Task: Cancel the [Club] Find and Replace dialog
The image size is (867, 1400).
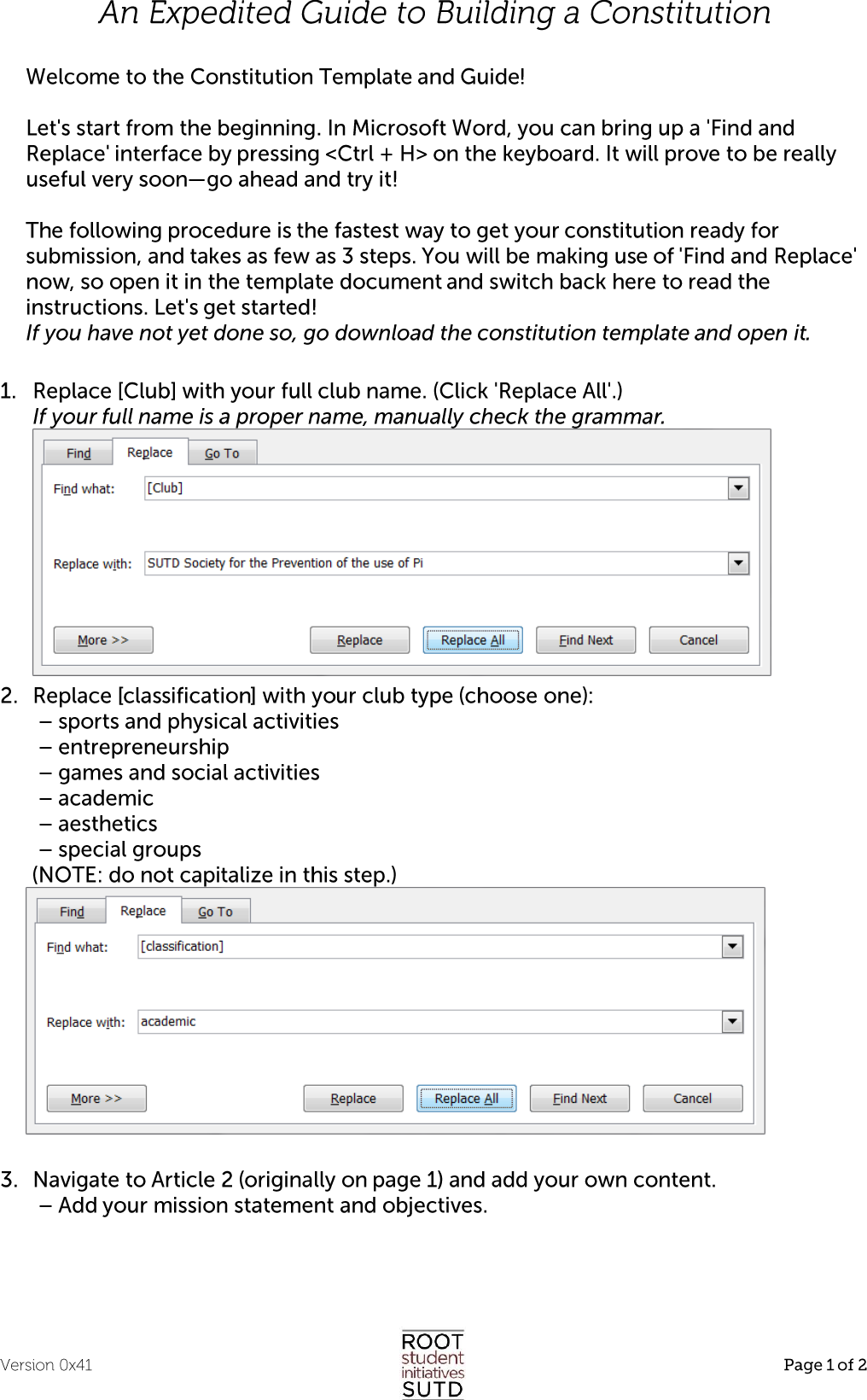Action: pos(698,640)
